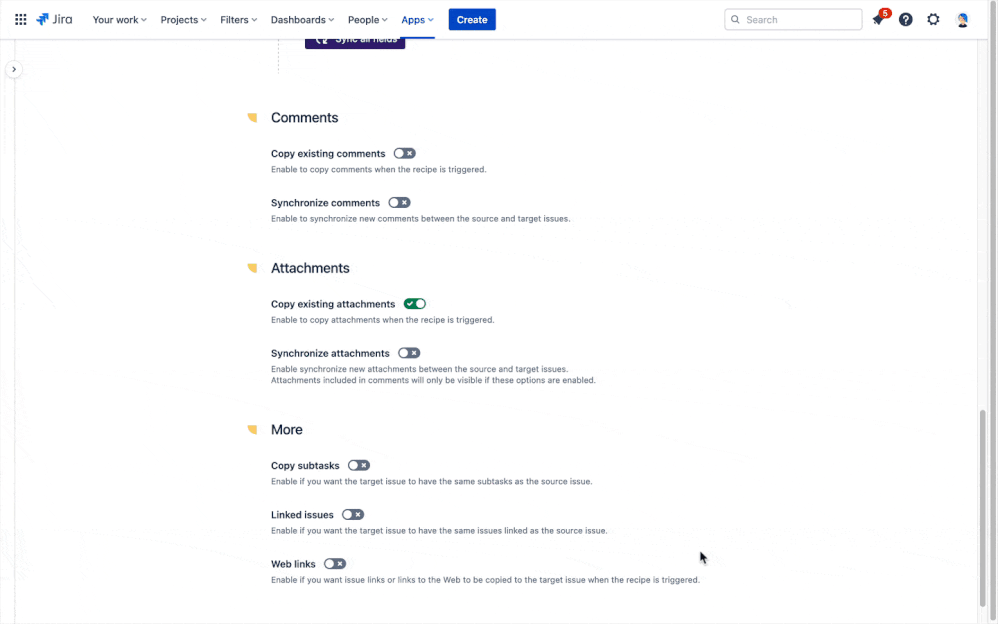Click the Jira logo
This screenshot has height=624, width=998.
click(54, 18)
